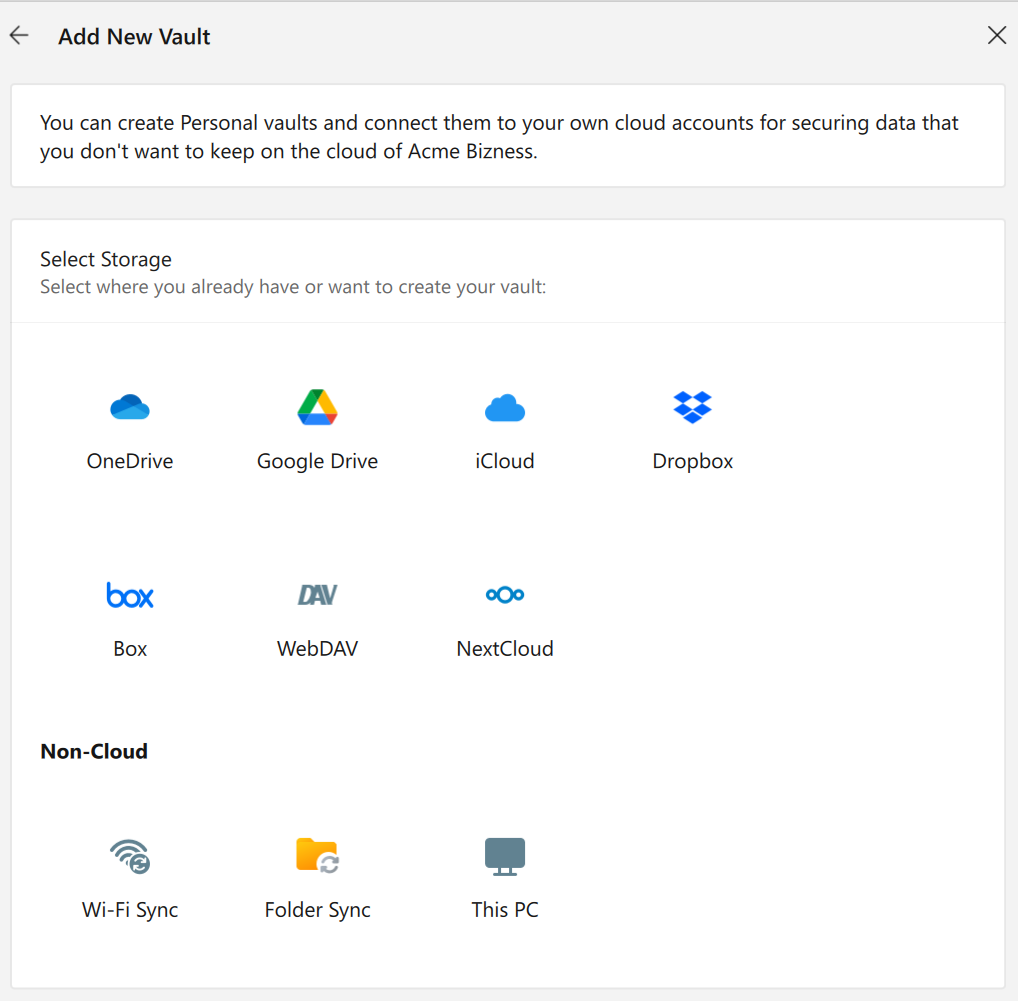Click the NextCloud label
Viewport: 1018px width, 1001px height.
click(504, 649)
